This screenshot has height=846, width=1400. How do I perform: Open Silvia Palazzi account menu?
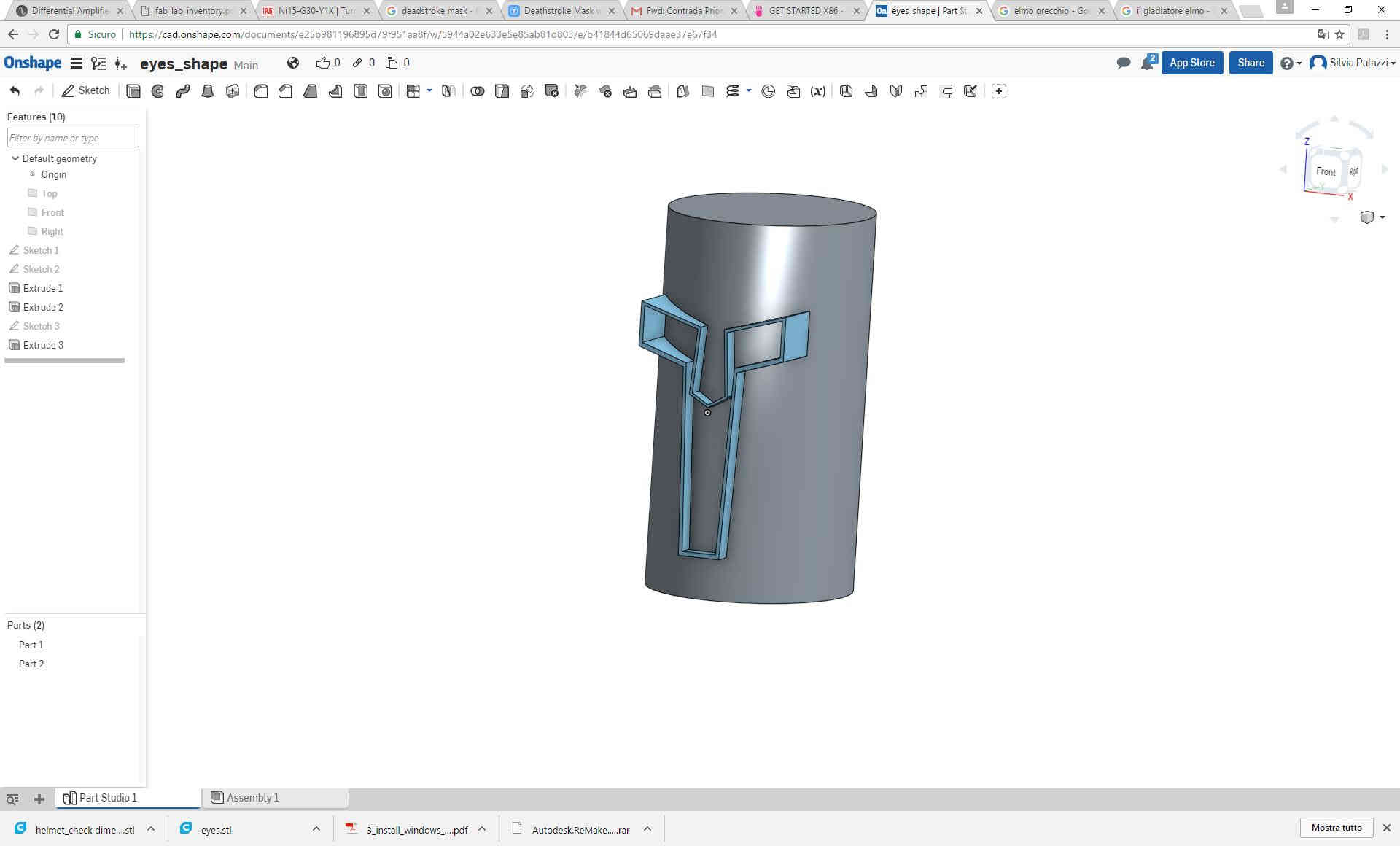tap(1353, 63)
